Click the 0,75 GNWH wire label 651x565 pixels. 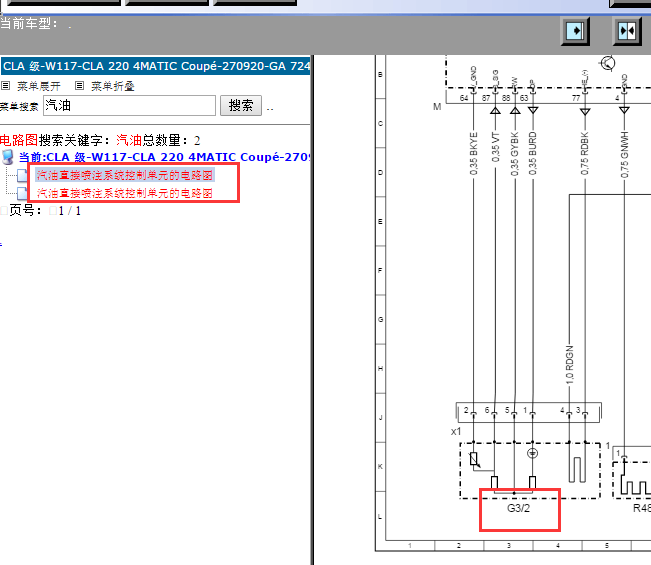point(624,154)
